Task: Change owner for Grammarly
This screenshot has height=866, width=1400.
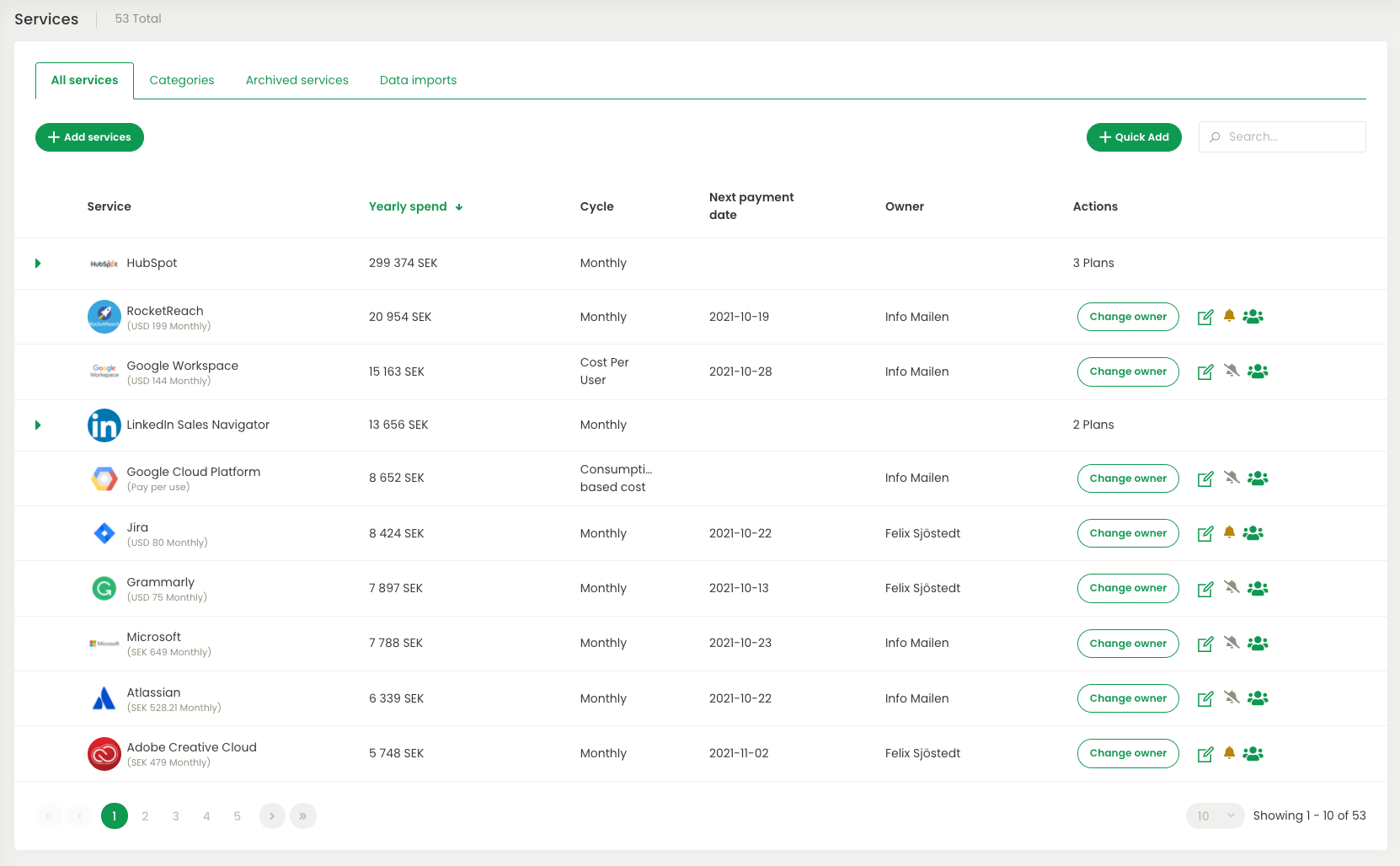Action: [1128, 588]
